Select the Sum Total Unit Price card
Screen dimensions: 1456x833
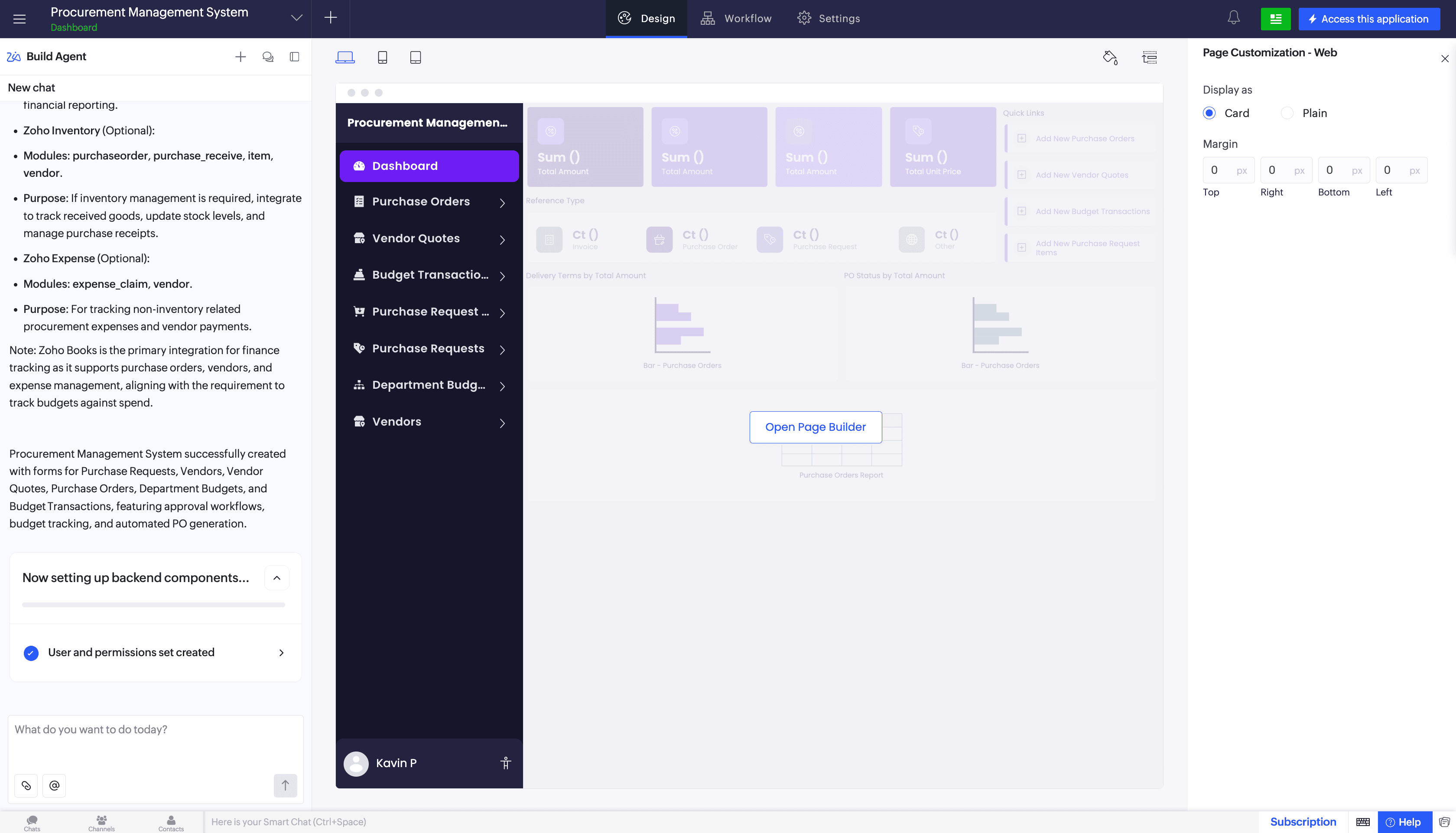click(943, 147)
